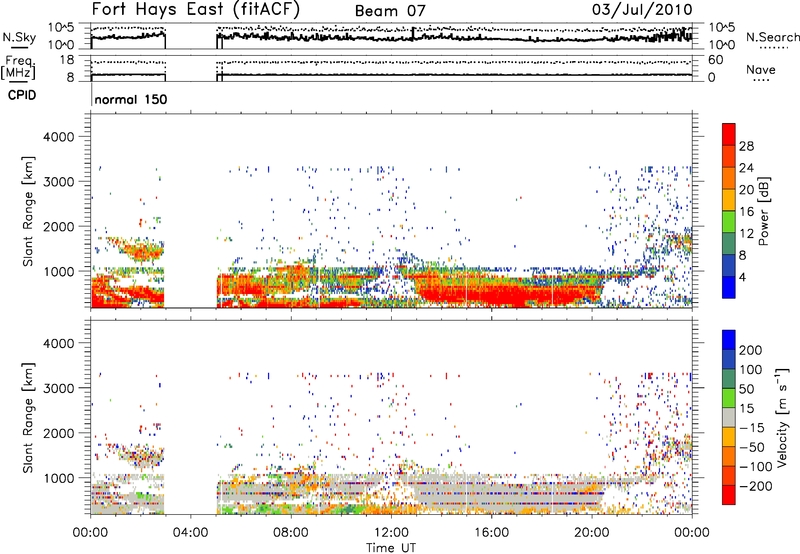Select the 'N.Search' legend label

772,37
